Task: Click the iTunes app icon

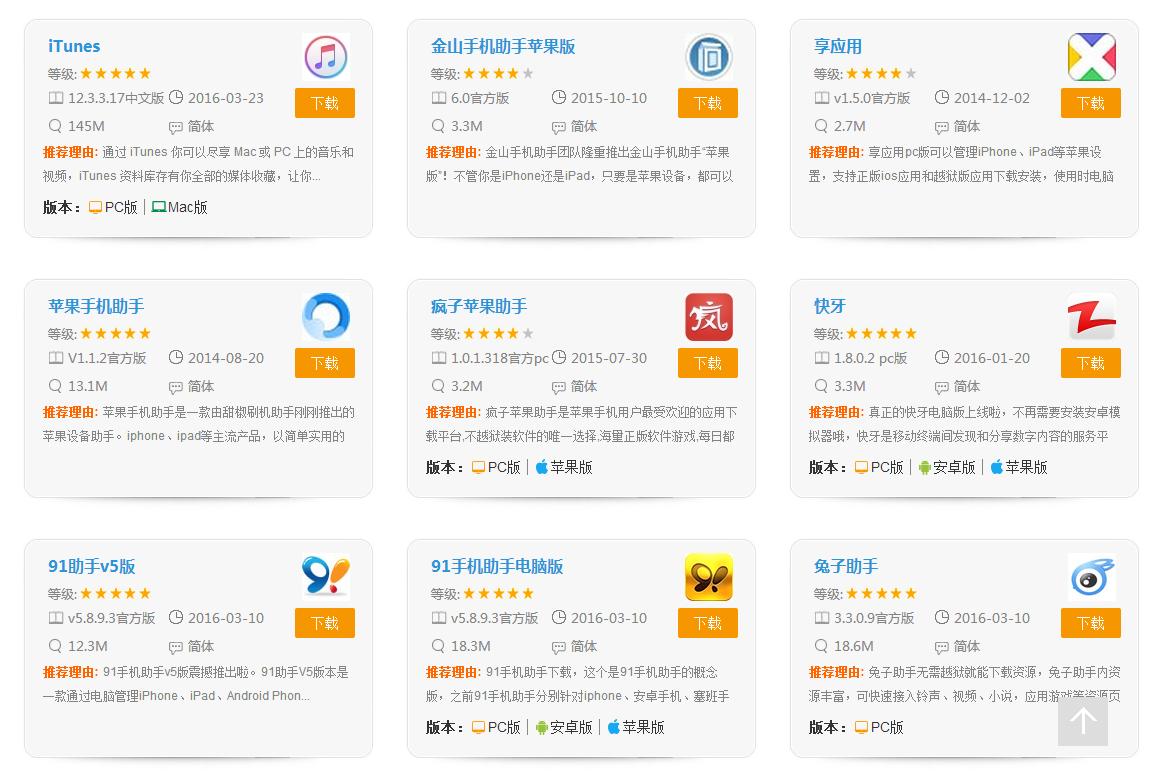Action: 325,57
